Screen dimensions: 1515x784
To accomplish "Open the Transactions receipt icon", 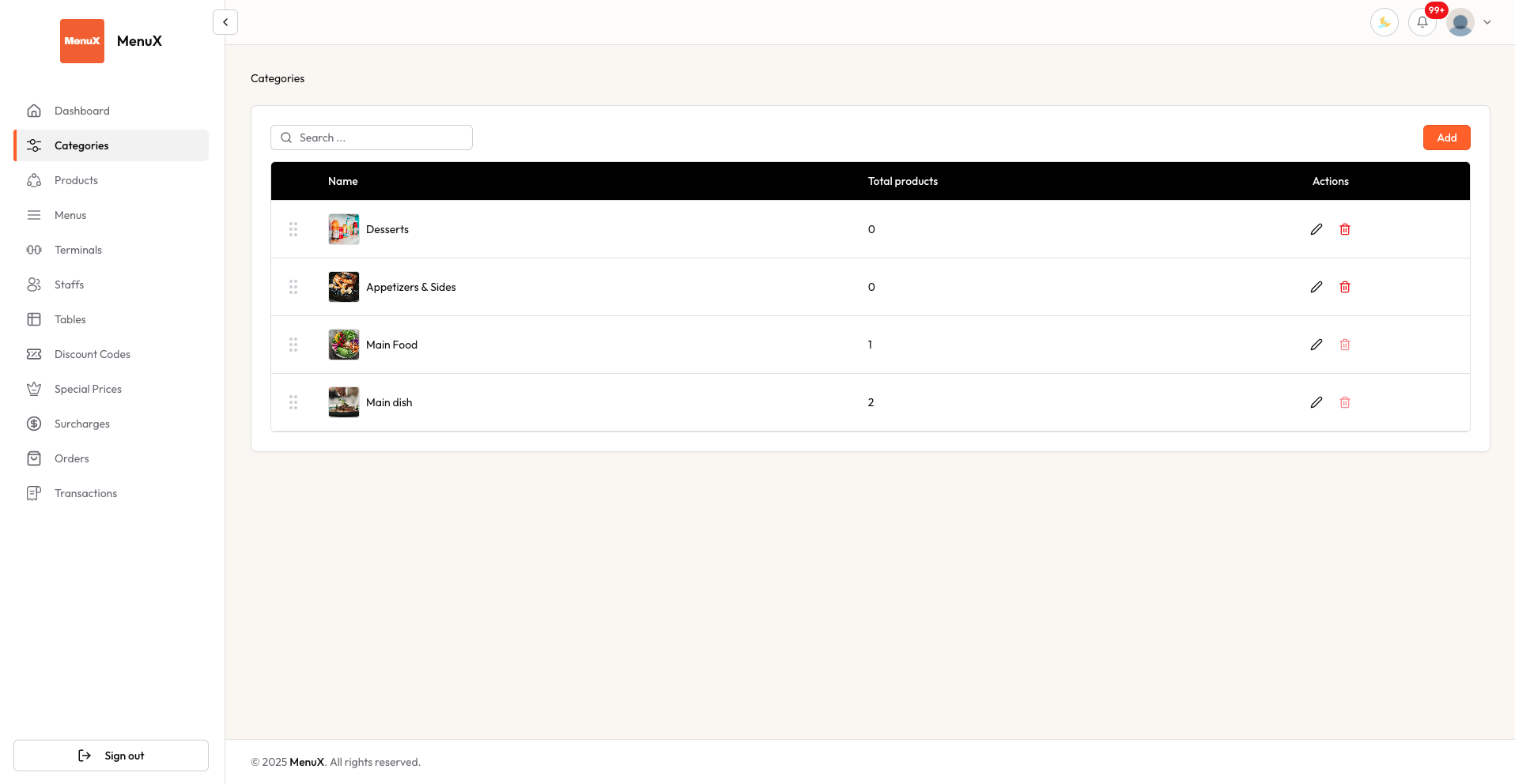I will (34, 493).
